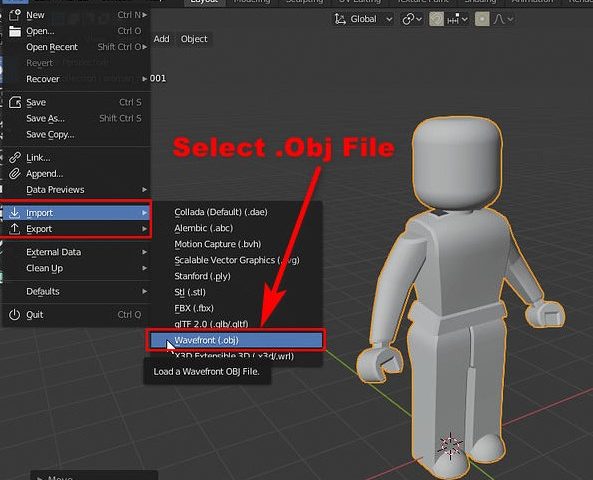
Task: Select Save in the File menu
Action: point(77,103)
